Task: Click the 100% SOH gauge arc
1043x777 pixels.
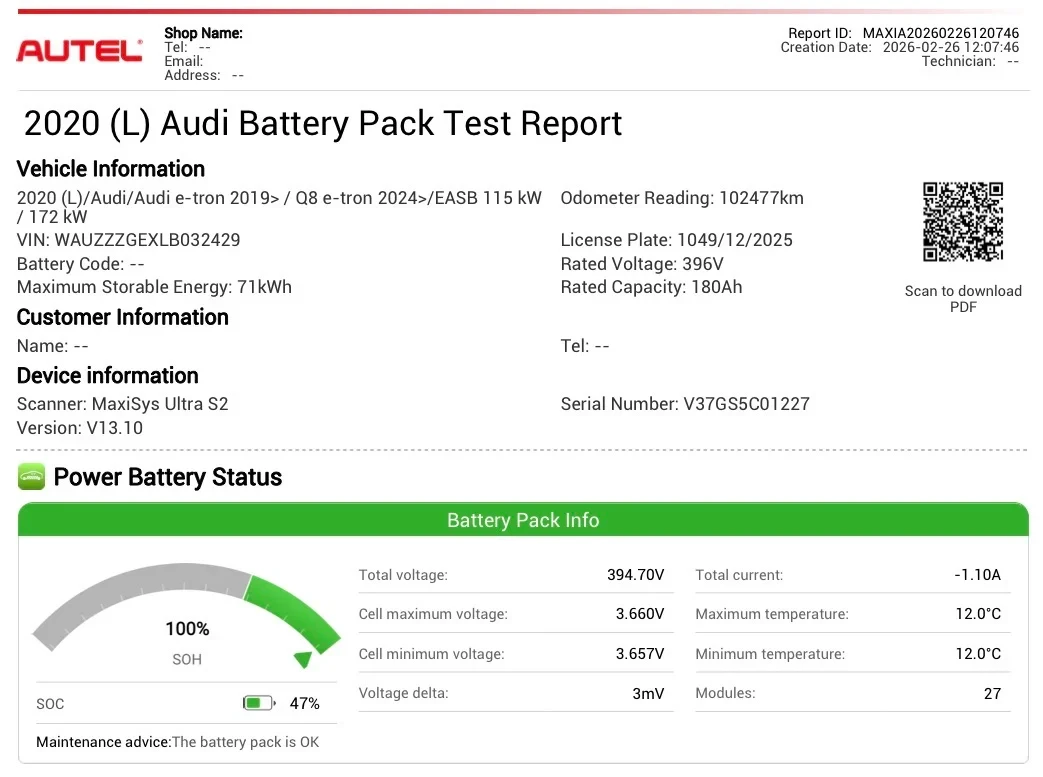Action: 186,607
